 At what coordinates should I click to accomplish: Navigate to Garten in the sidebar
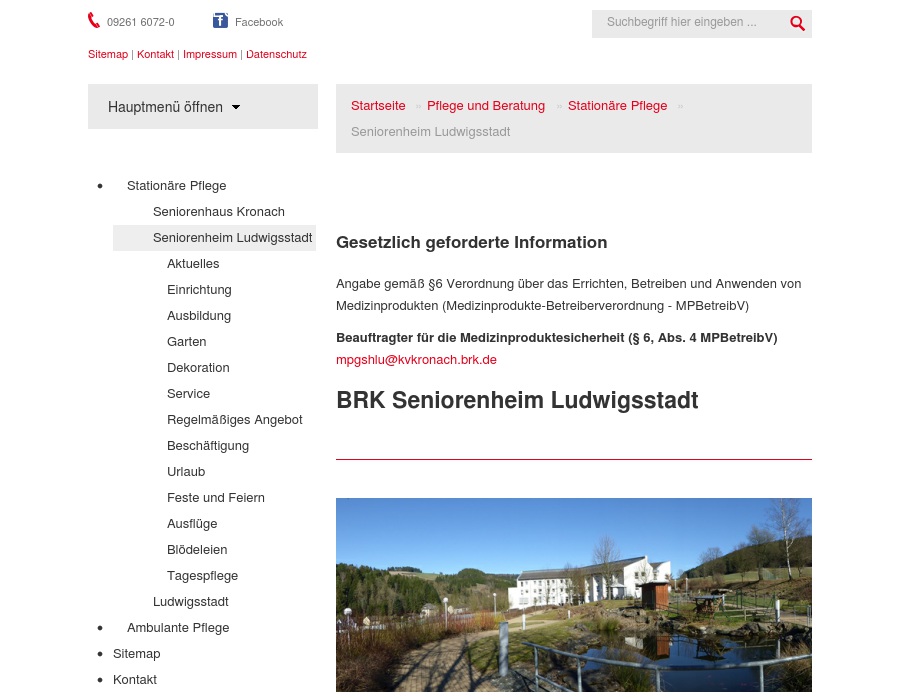186,341
